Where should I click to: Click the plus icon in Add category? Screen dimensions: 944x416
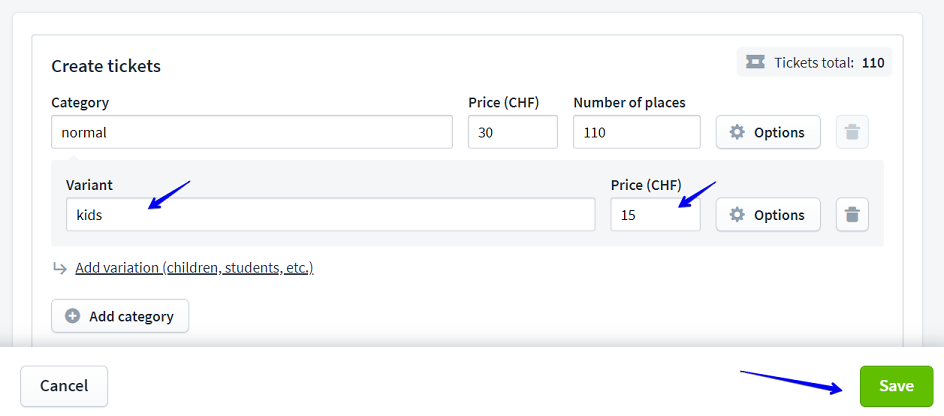click(73, 316)
